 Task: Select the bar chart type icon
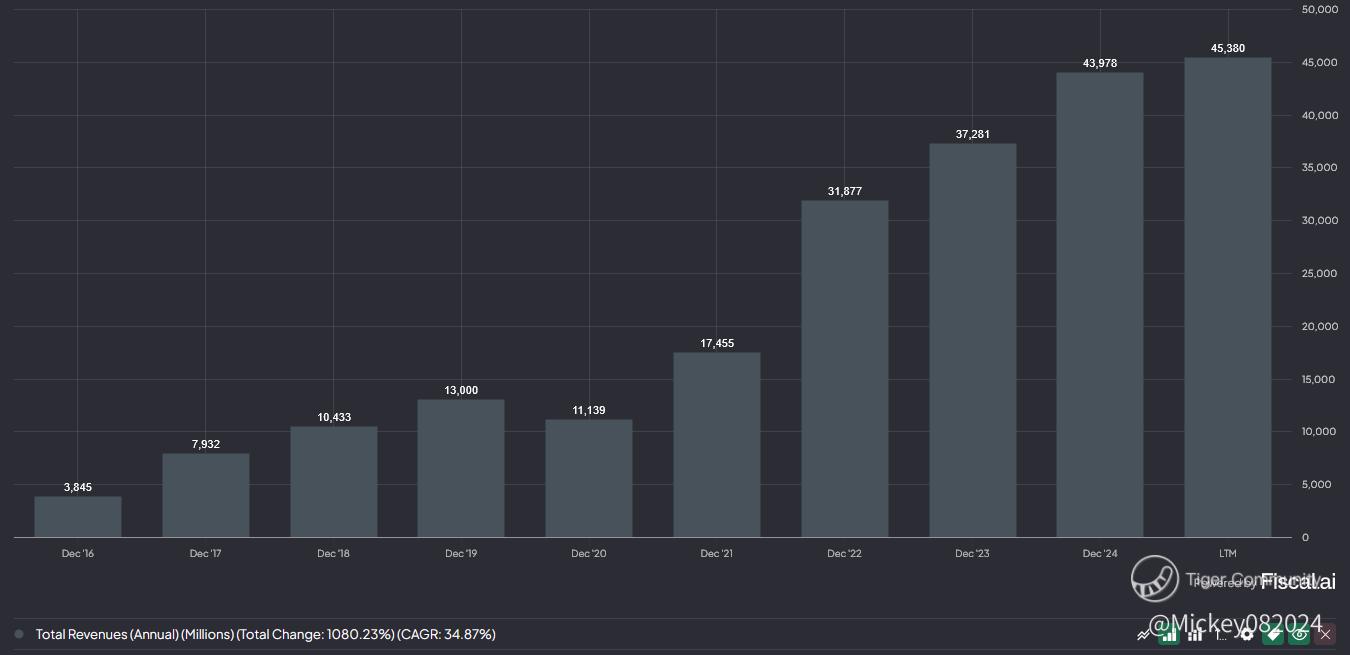[x=1169, y=634]
